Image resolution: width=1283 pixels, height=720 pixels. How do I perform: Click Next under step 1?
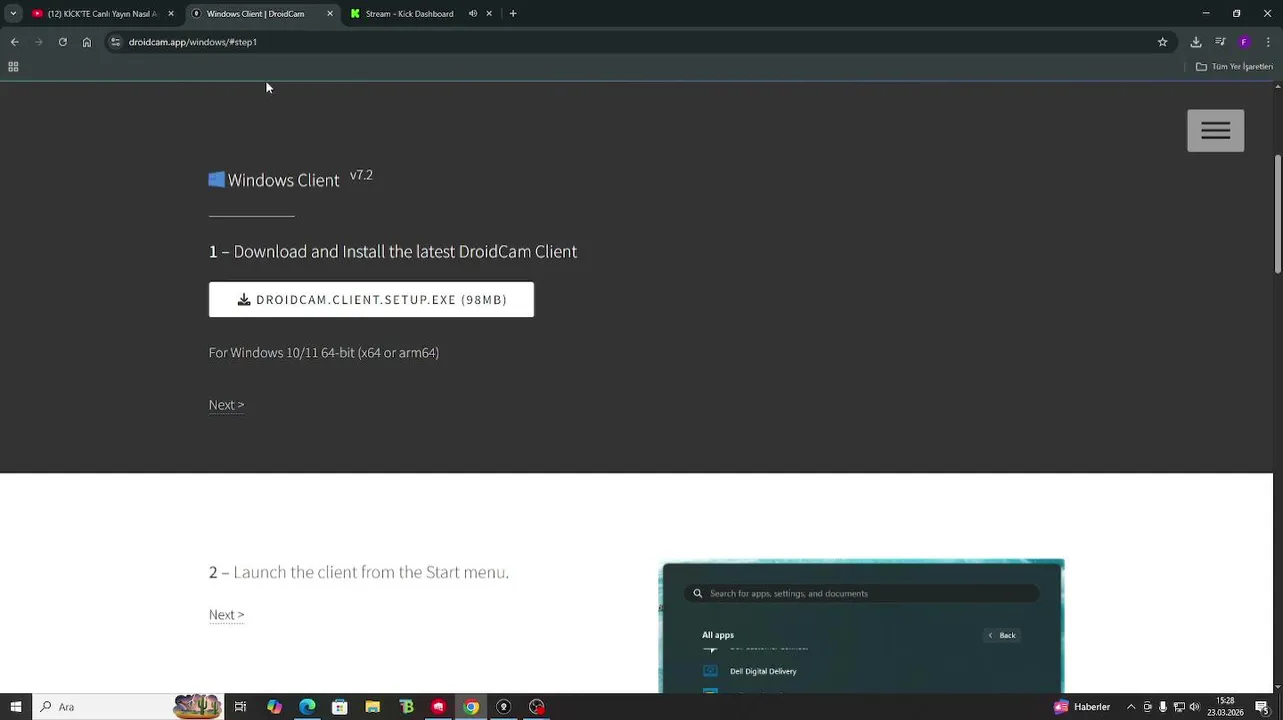click(226, 405)
